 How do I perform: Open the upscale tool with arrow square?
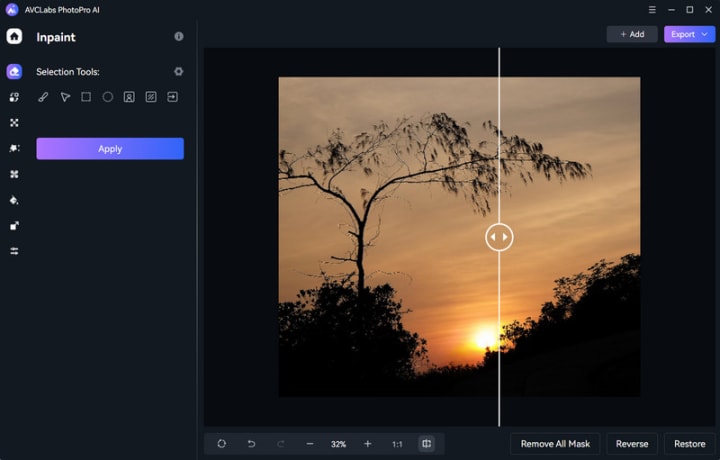coord(14,225)
